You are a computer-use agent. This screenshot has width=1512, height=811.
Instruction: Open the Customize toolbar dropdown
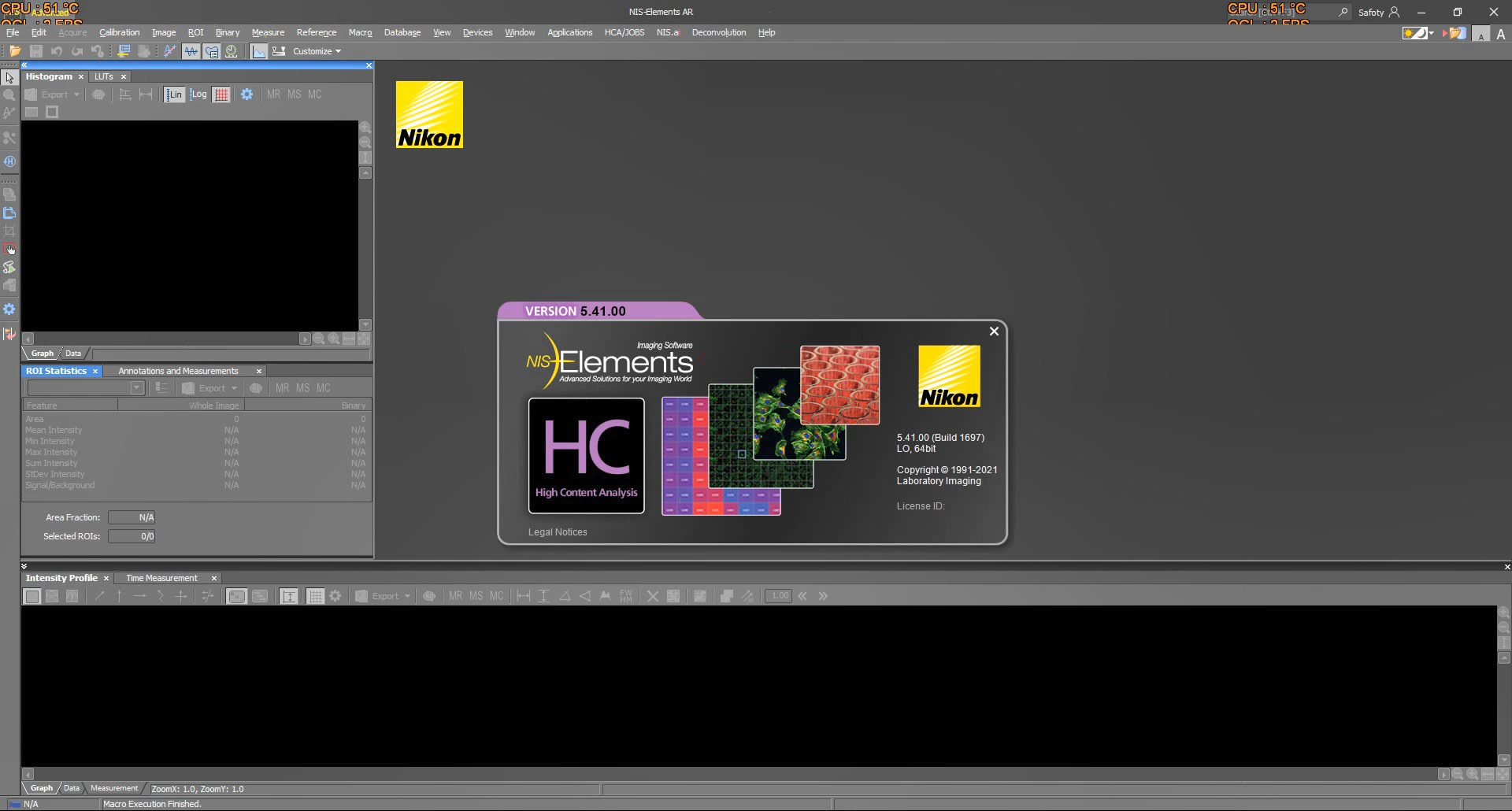317,51
